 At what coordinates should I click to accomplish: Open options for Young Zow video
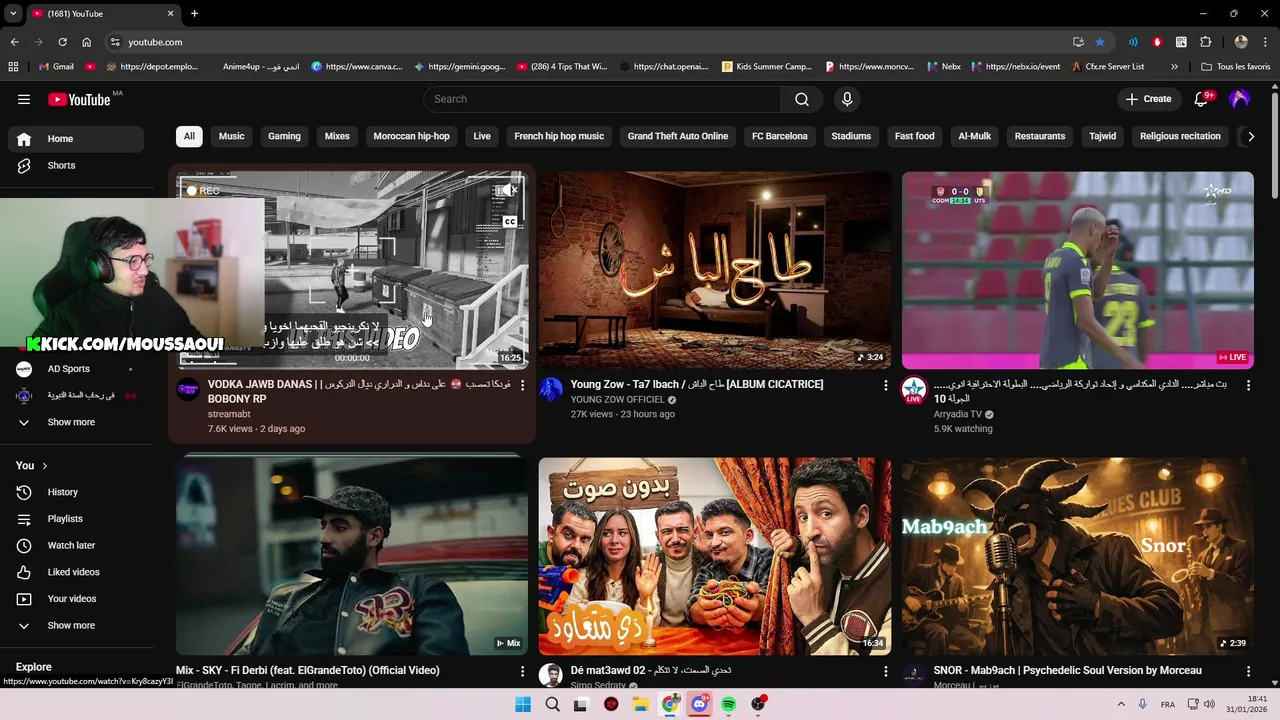coord(885,385)
